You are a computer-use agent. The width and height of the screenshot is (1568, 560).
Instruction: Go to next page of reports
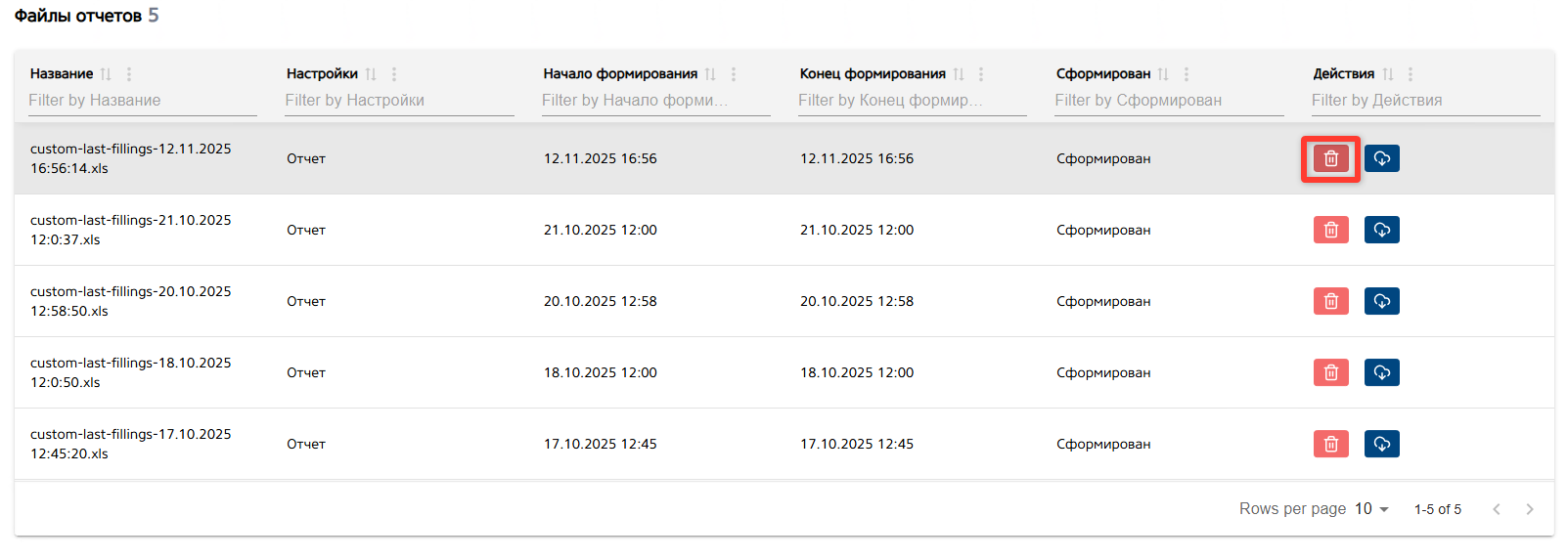click(1530, 509)
